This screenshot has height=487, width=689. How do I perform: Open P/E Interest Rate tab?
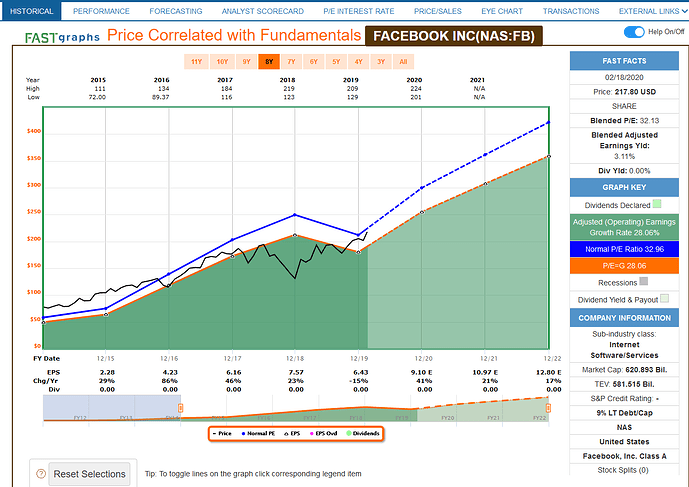(x=359, y=11)
